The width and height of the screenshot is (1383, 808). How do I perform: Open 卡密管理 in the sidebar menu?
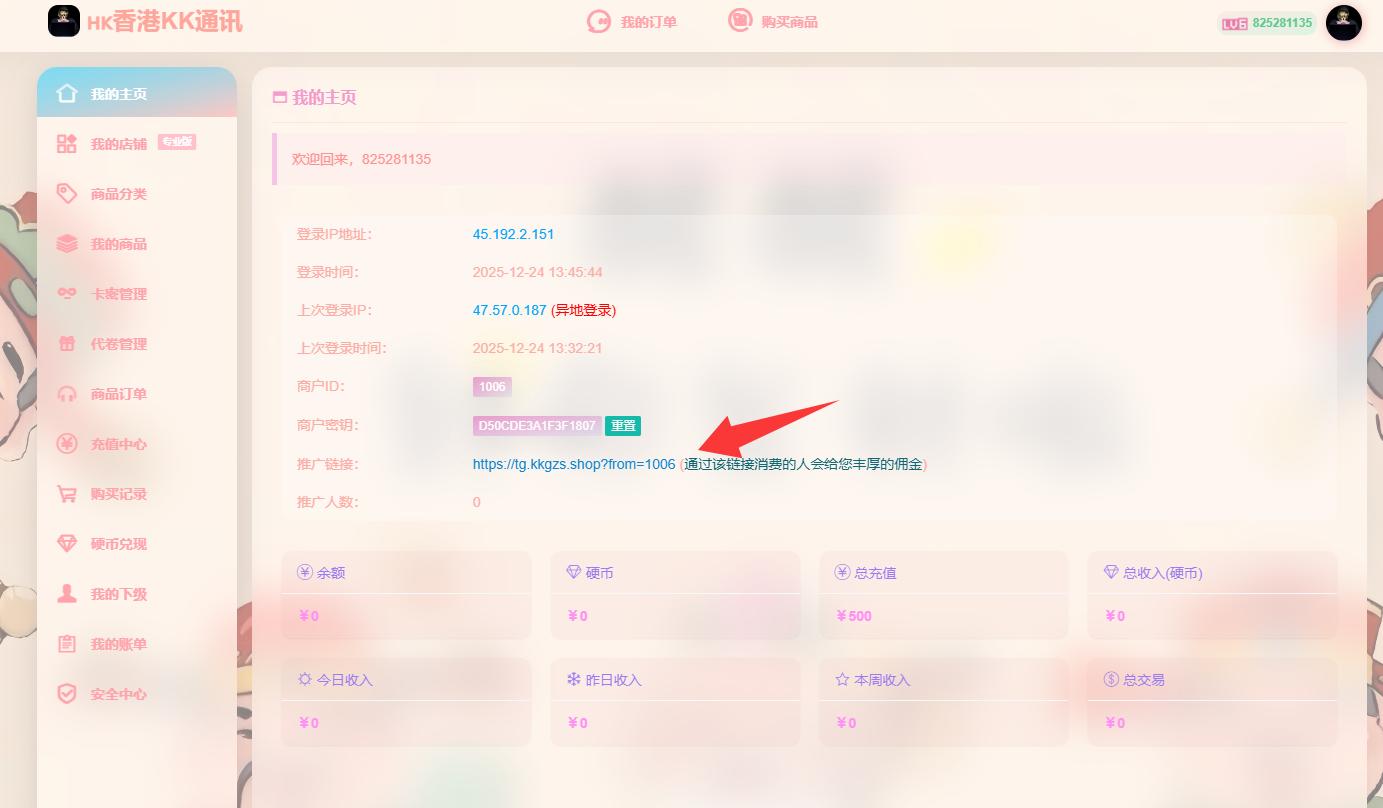[118, 294]
